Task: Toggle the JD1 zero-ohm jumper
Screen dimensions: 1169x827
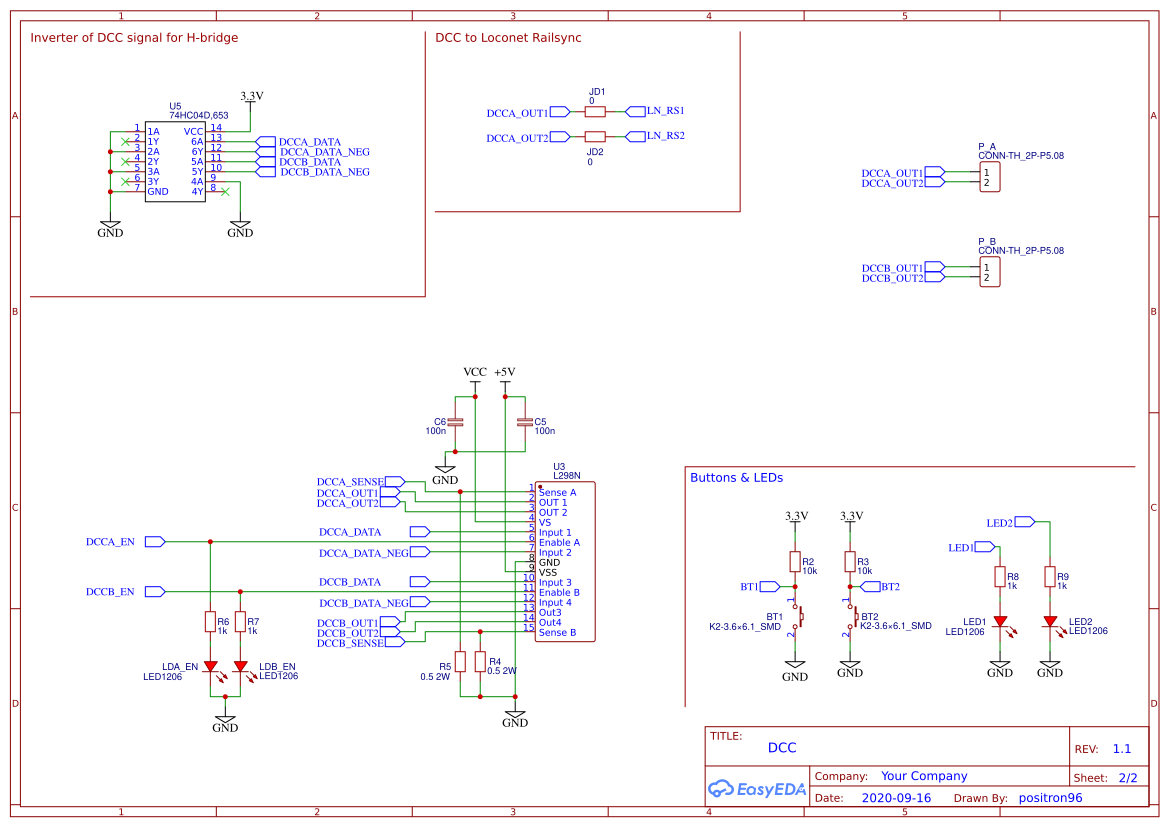Action: point(595,110)
